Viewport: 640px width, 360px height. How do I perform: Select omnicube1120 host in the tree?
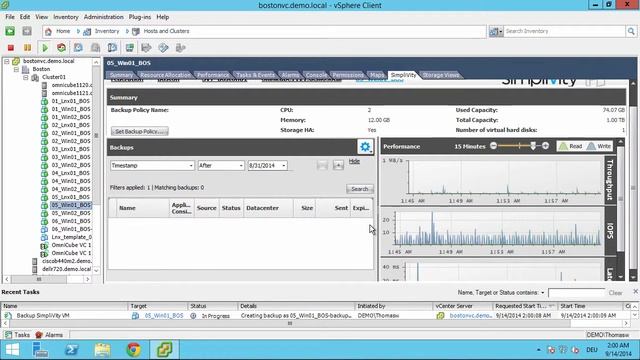[x=71, y=85]
